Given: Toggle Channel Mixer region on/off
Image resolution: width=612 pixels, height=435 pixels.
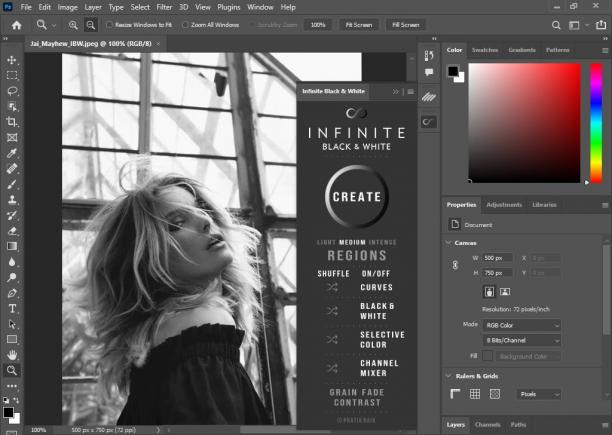Looking at the screenshot, I should tap(379, 368).
